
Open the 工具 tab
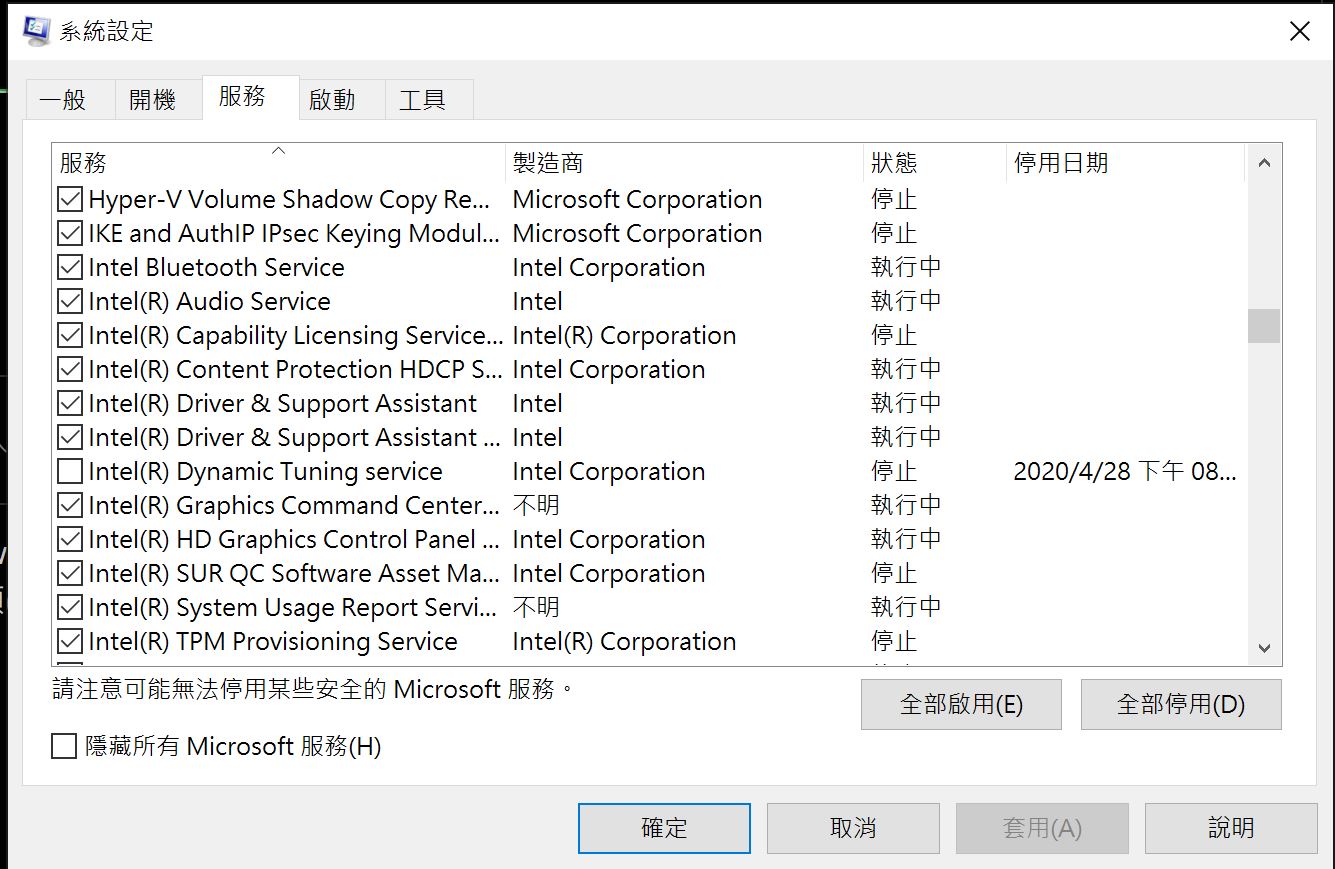coord(429,100)
